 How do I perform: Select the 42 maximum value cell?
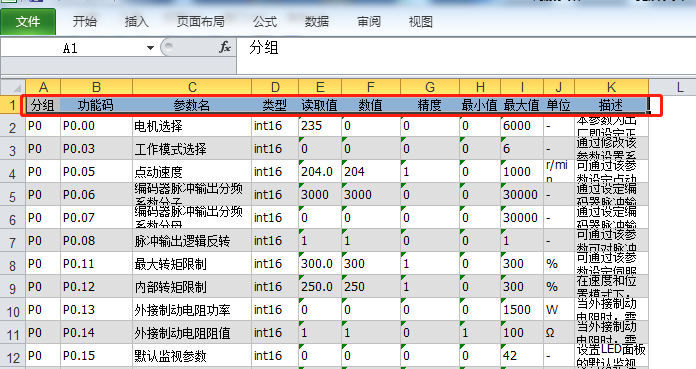[x=522, y=356]
